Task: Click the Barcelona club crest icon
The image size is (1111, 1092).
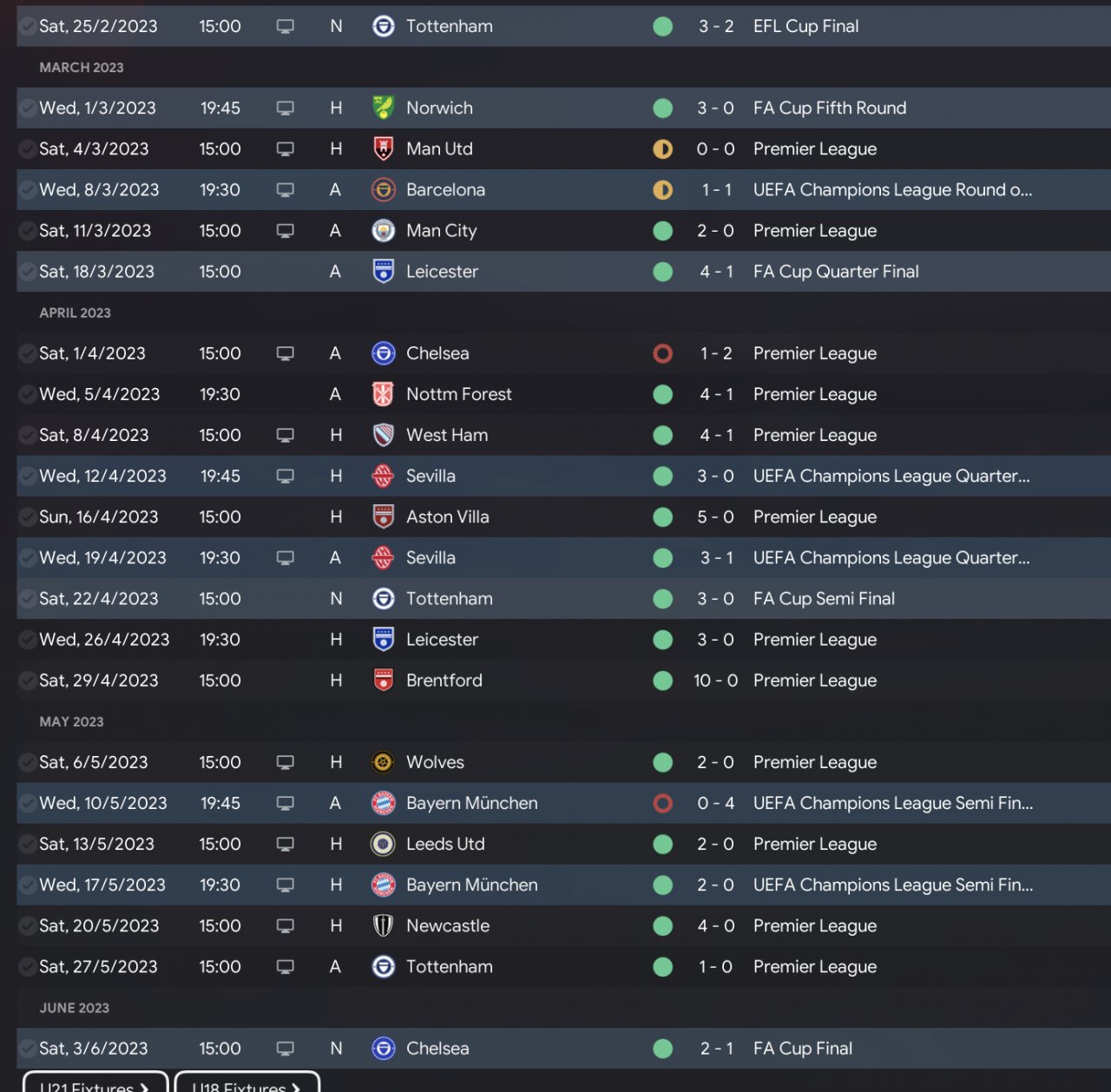Action: pos(383,189)
